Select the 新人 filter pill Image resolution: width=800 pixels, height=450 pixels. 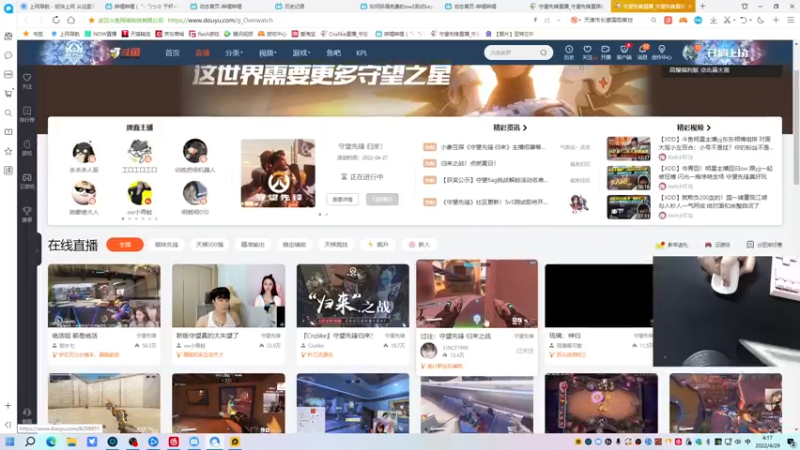(x=419, y=244)
